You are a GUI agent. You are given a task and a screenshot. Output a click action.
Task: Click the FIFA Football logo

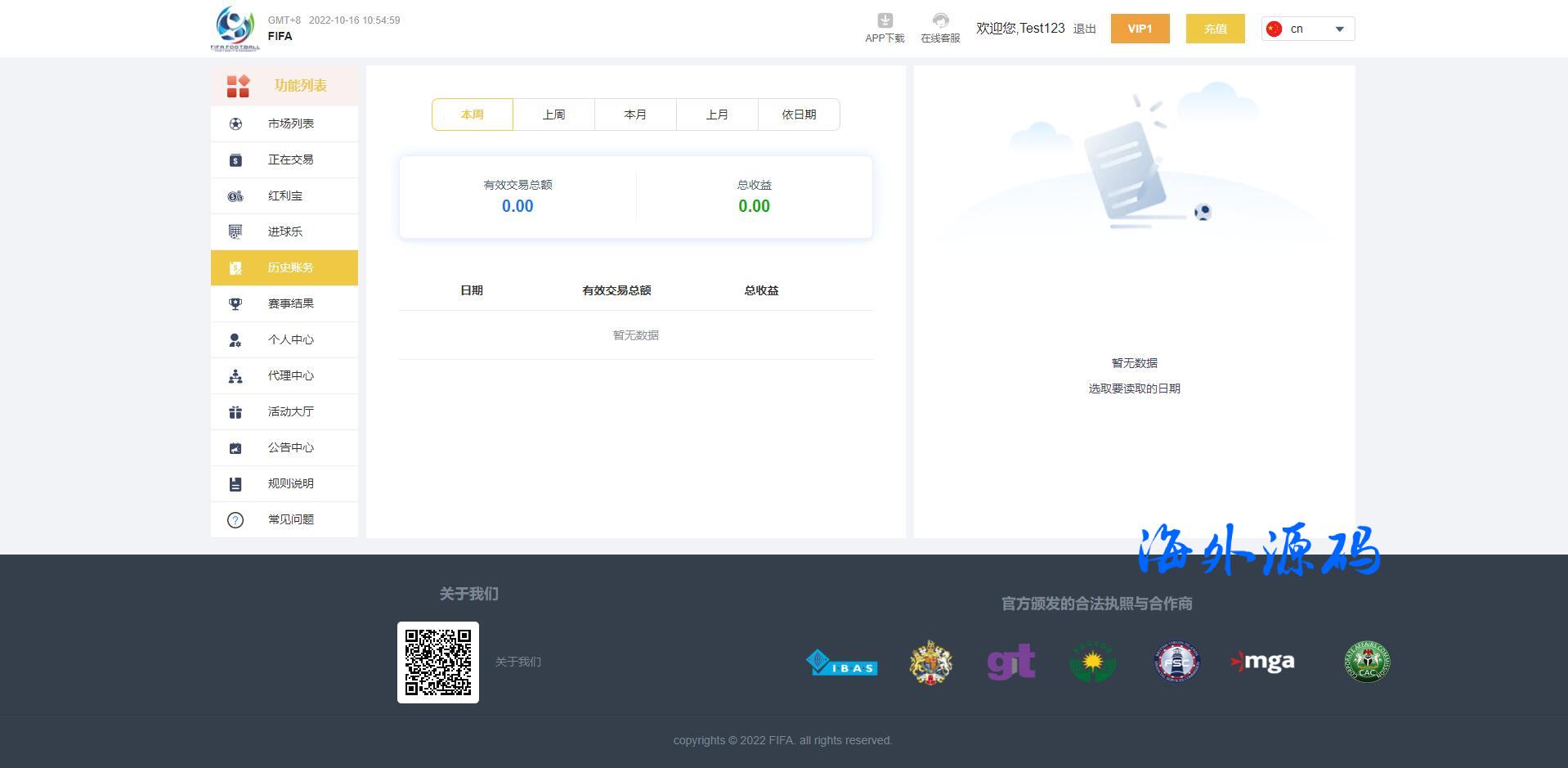(x=235, y=29)
